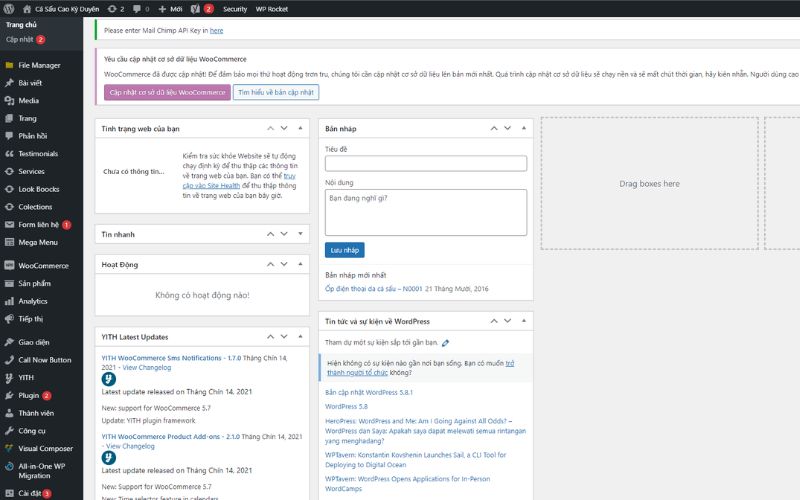This screenshot has height=500, width=800.
Task: Move Tin nhanh box up
Action: click(x=270, y=234)
